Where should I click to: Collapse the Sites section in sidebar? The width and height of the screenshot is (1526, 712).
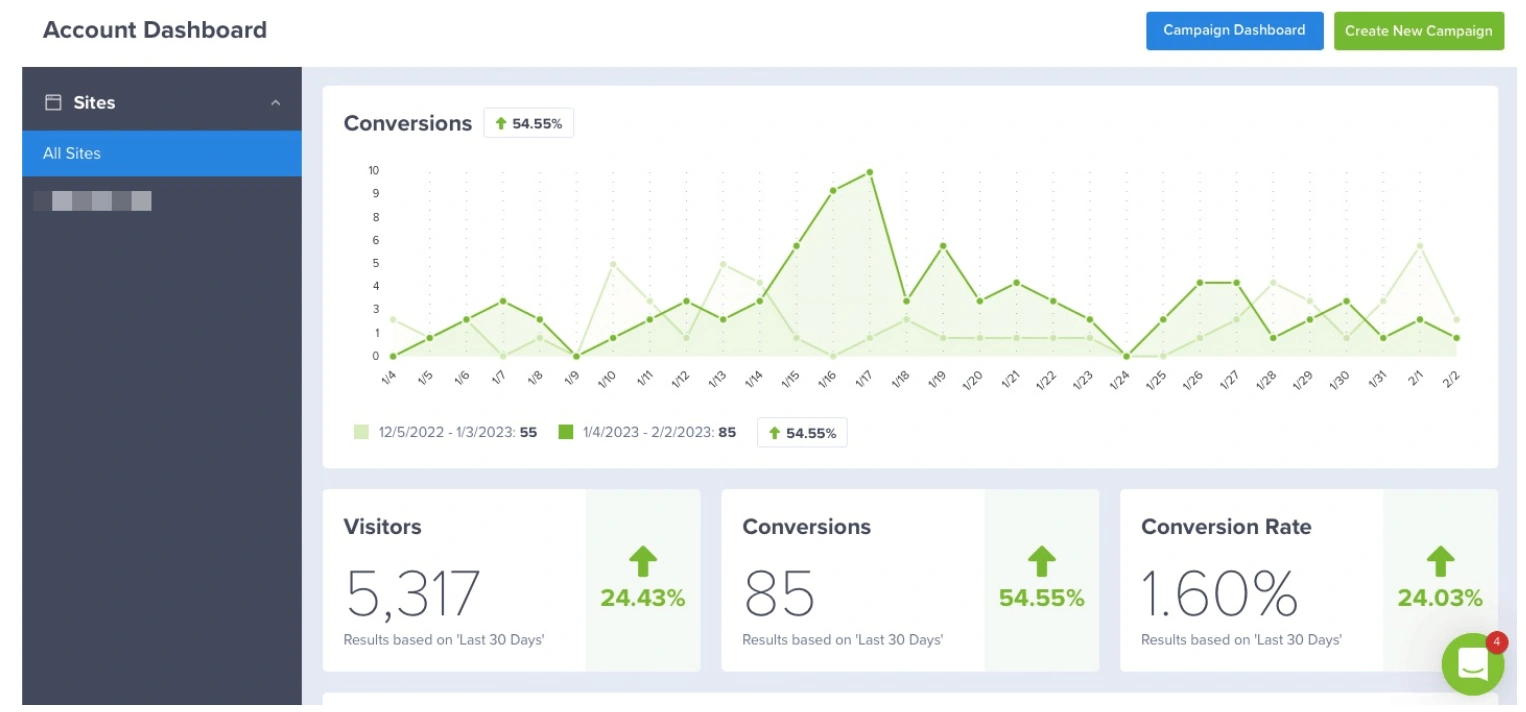pyautogui.click(x=275, y=102)
